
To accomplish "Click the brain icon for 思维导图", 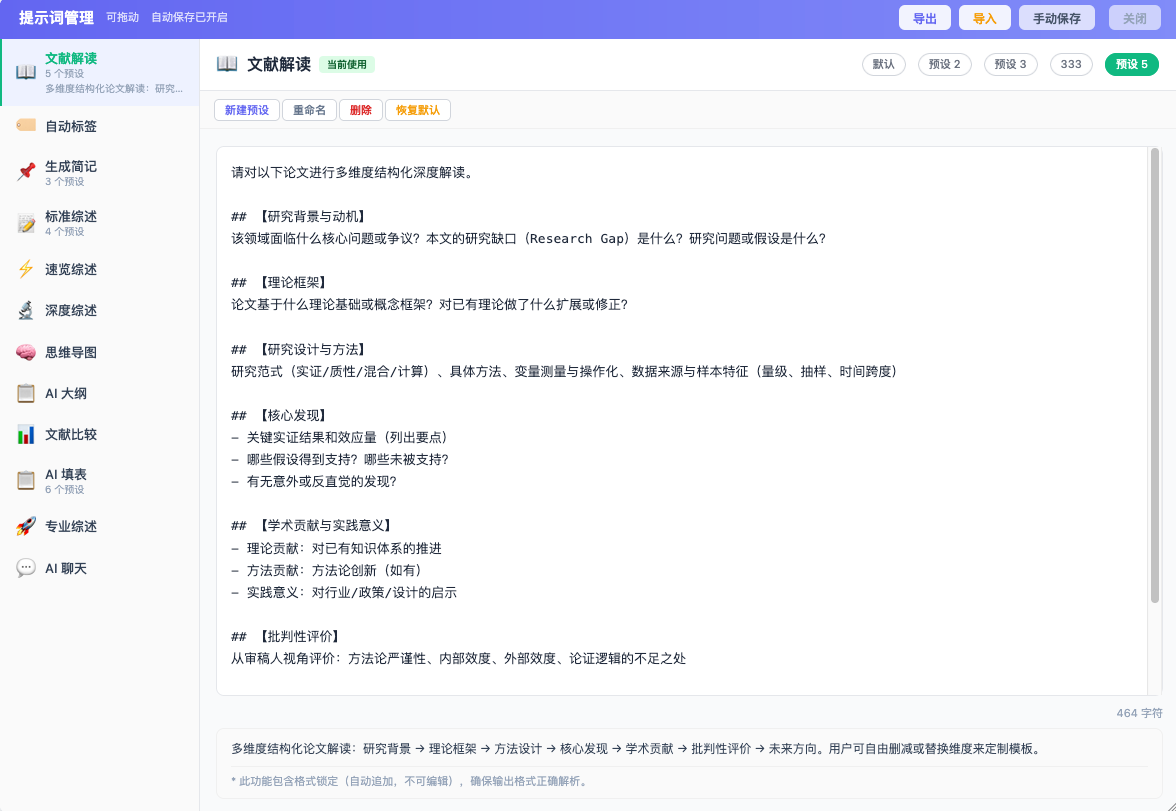I will tap(26, 352).
